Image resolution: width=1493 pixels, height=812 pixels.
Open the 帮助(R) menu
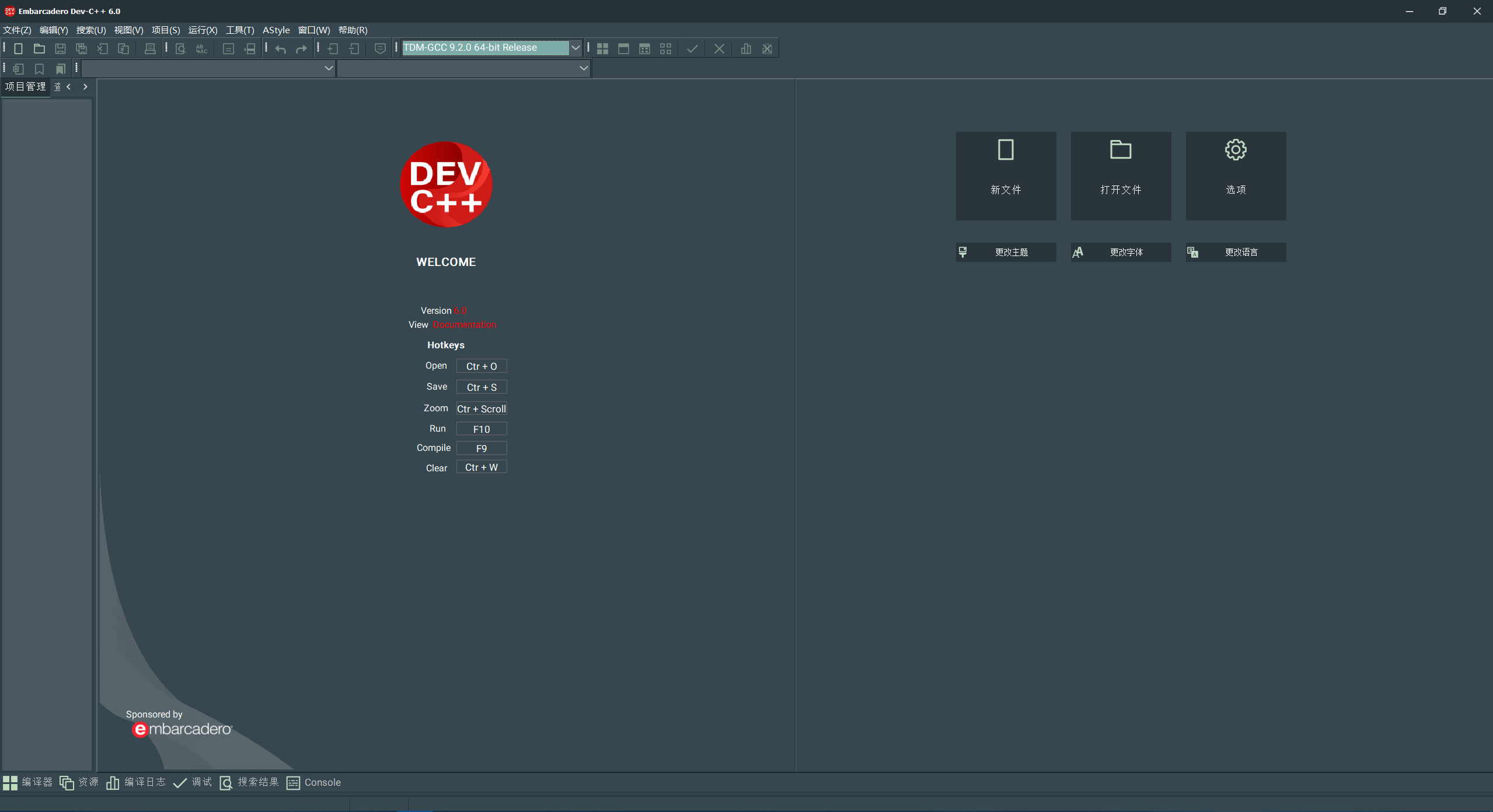coord(353,30)
